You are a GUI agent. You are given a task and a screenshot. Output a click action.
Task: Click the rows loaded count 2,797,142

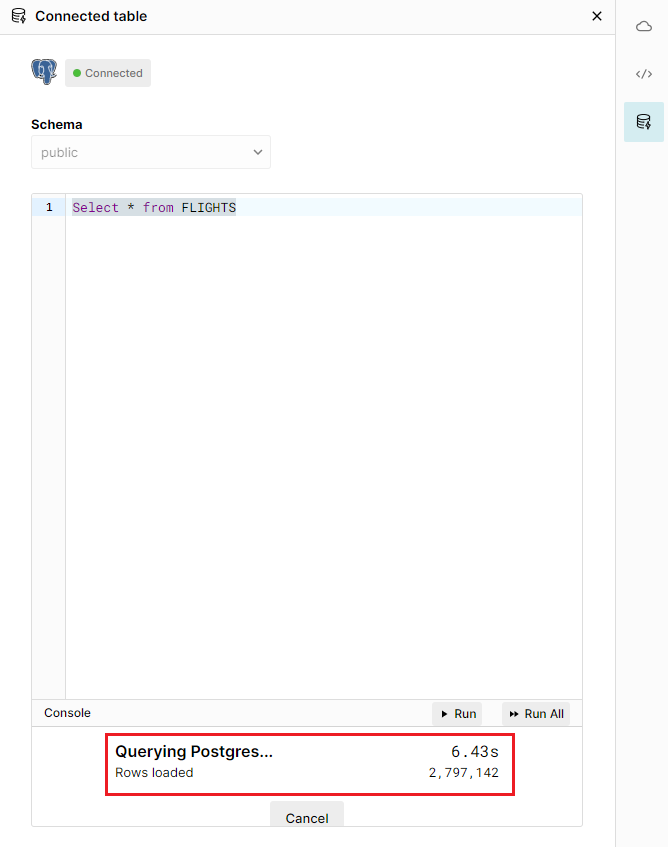463,773
